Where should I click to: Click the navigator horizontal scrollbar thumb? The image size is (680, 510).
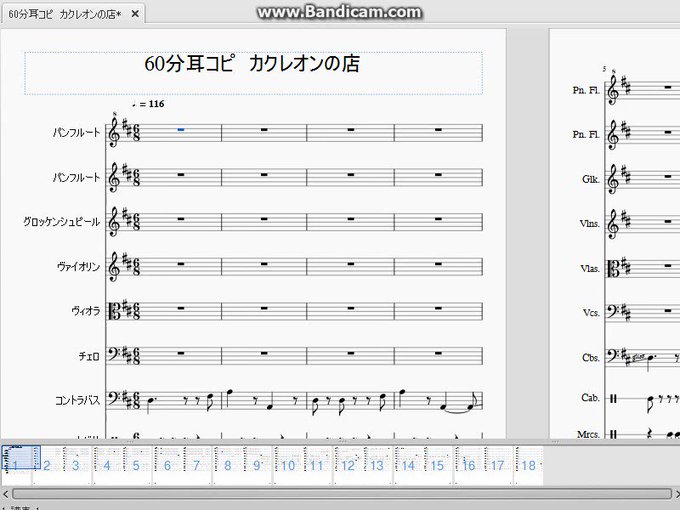click(x=342, y=494)
